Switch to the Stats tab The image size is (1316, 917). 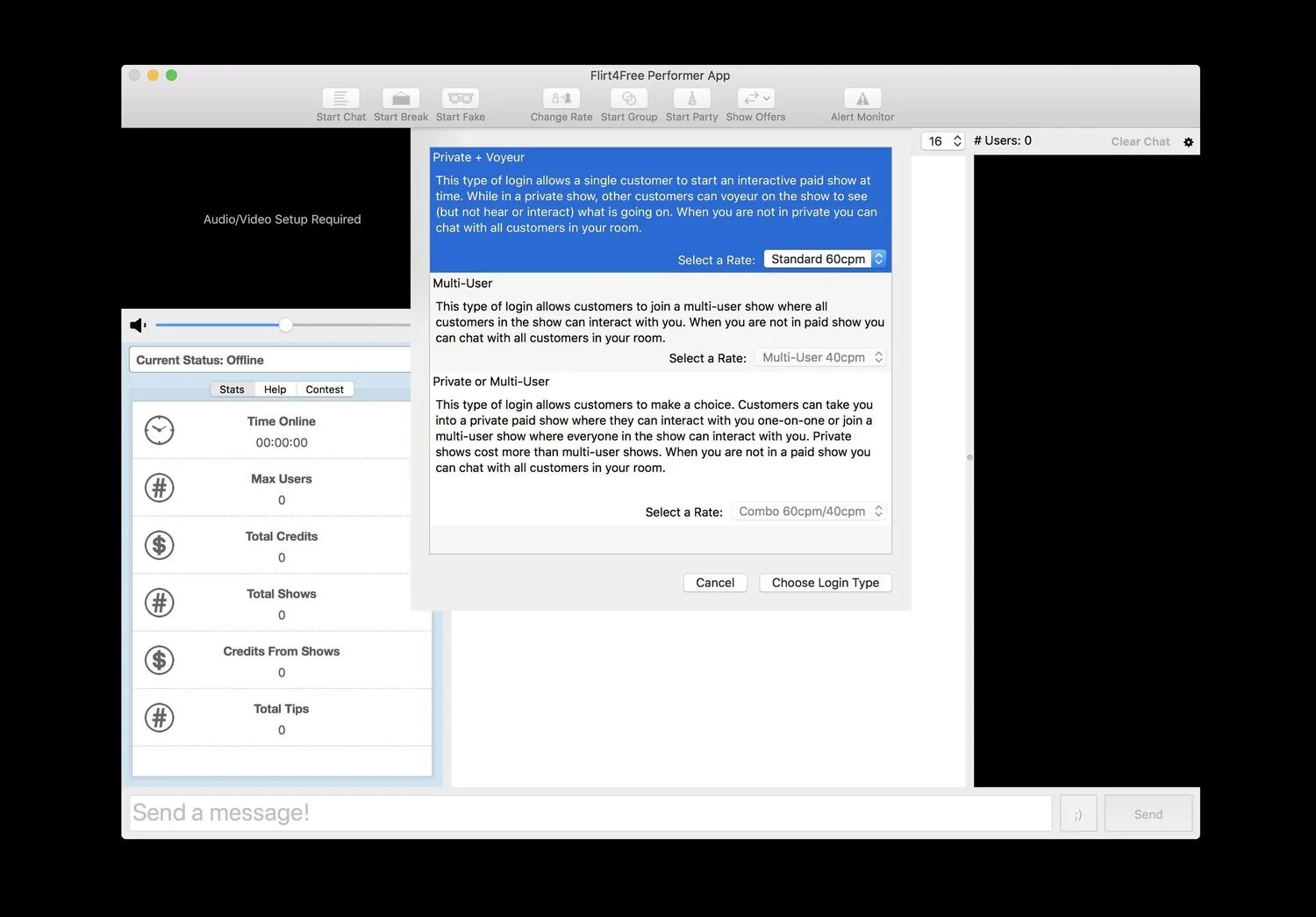pyautogui.click(x=232, y=390)
